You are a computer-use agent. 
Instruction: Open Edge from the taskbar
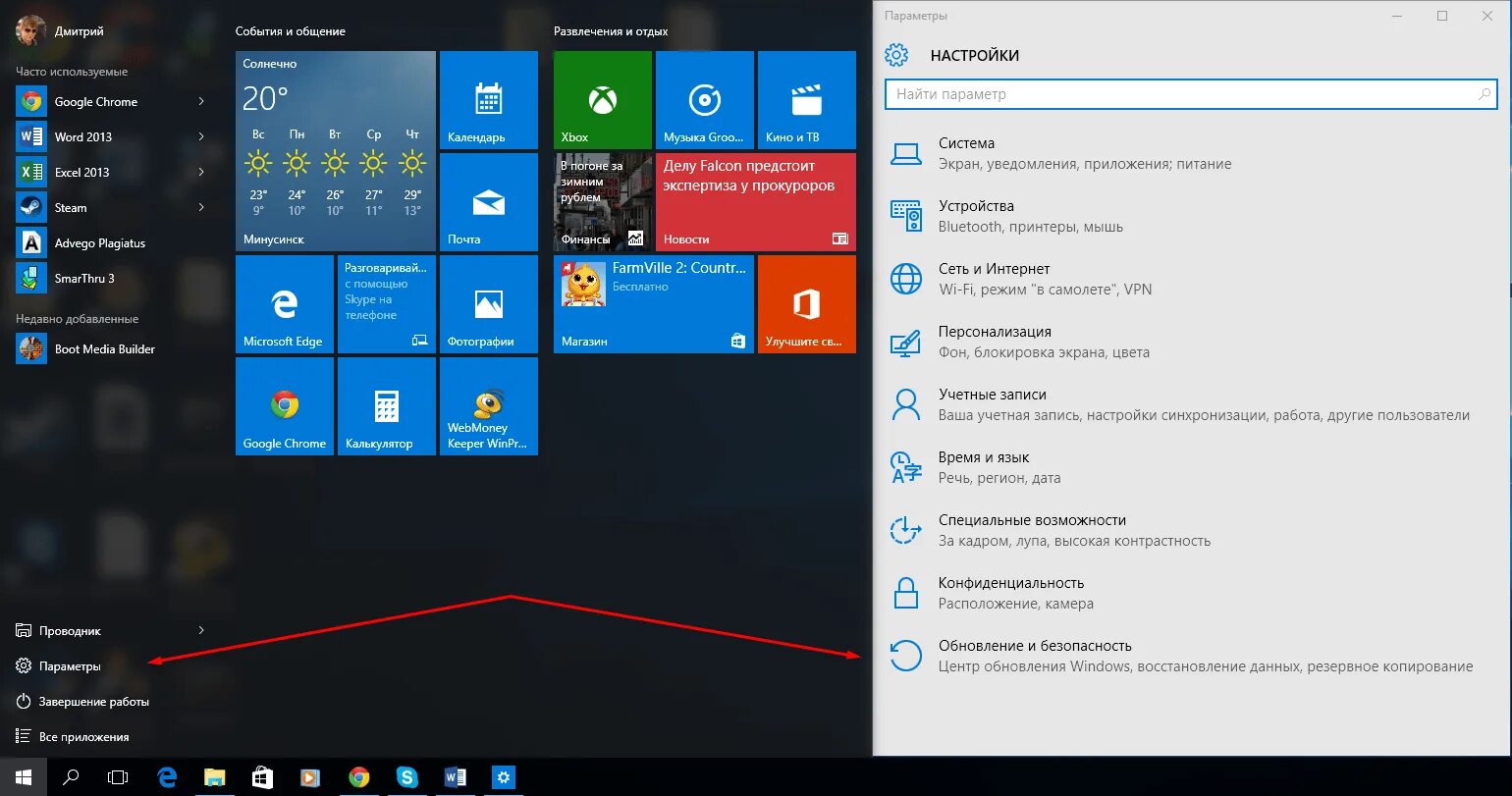pyautogui.click(x=167, y=777)
